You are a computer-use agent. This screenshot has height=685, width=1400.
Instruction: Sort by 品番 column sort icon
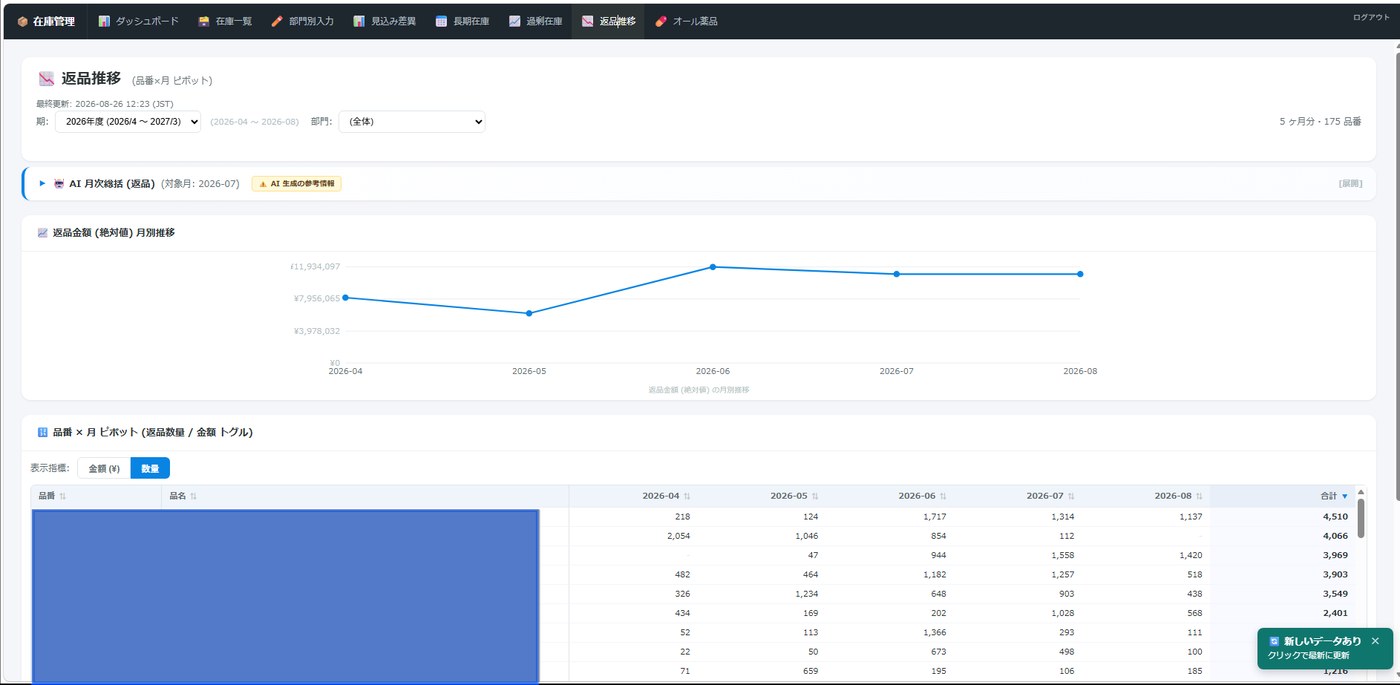(63, 496)
